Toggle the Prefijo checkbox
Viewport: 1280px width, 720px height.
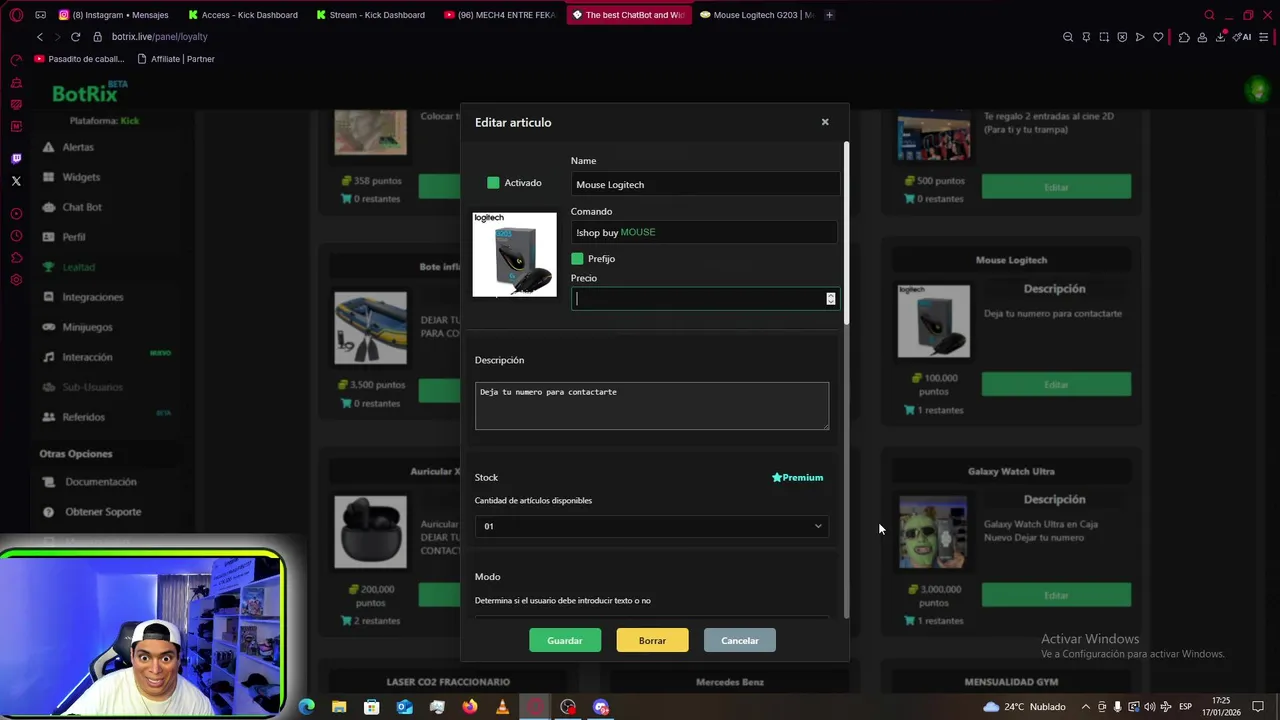click(x=577, y=259)
